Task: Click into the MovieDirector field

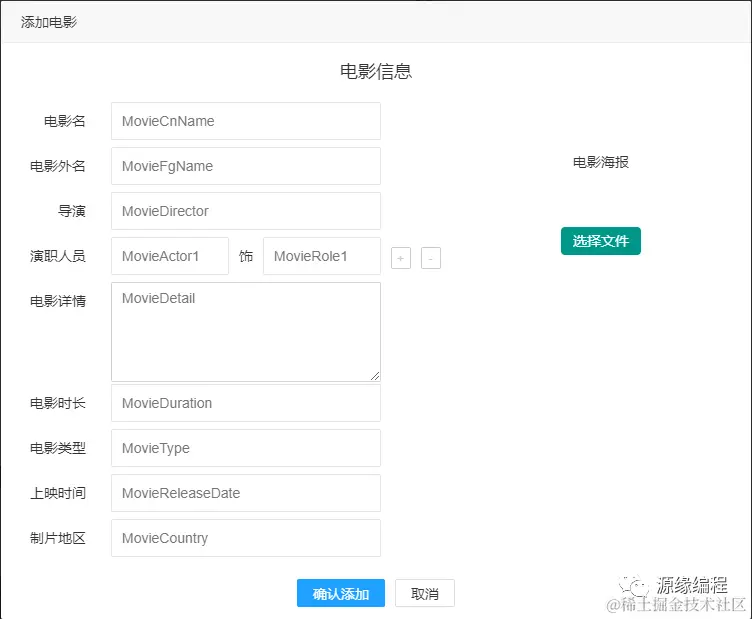Action: click(x=246, y=211)
